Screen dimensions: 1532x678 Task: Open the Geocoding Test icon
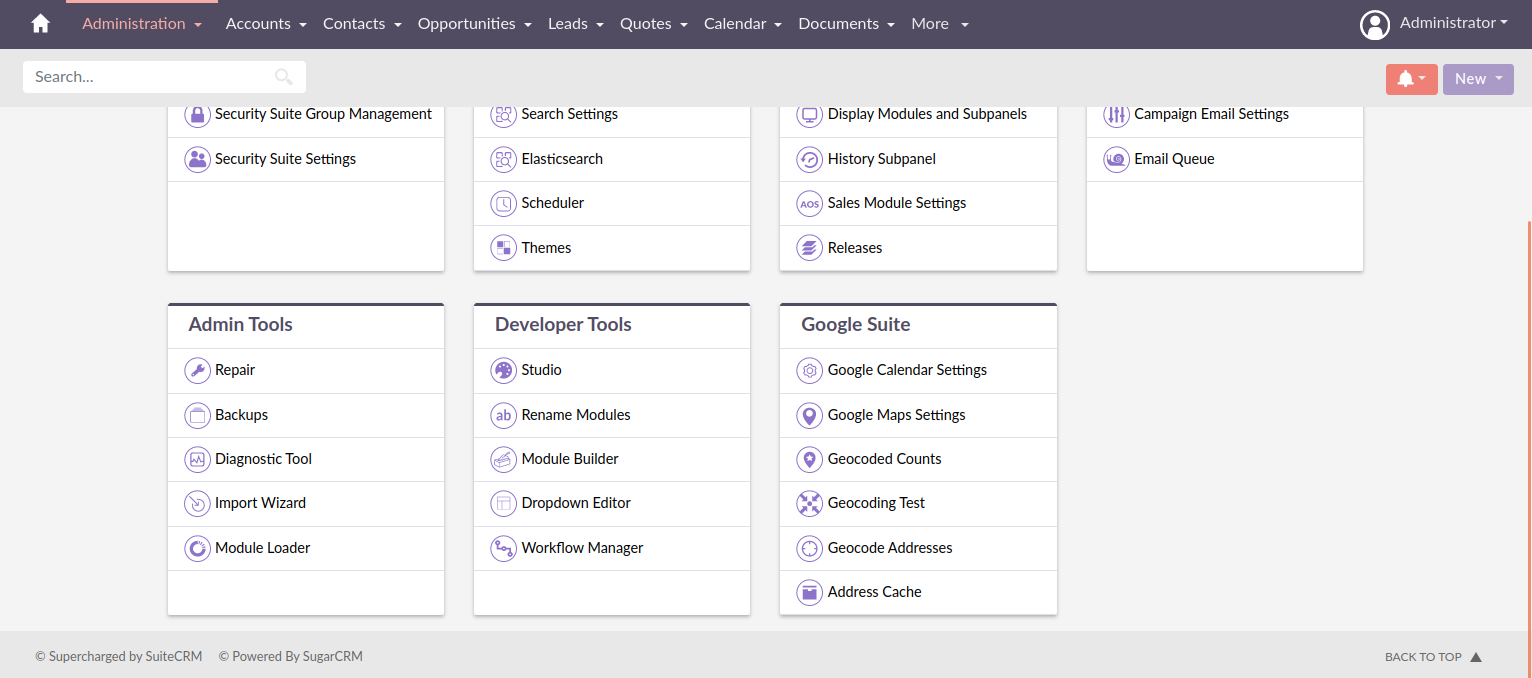tap(810, 503)
